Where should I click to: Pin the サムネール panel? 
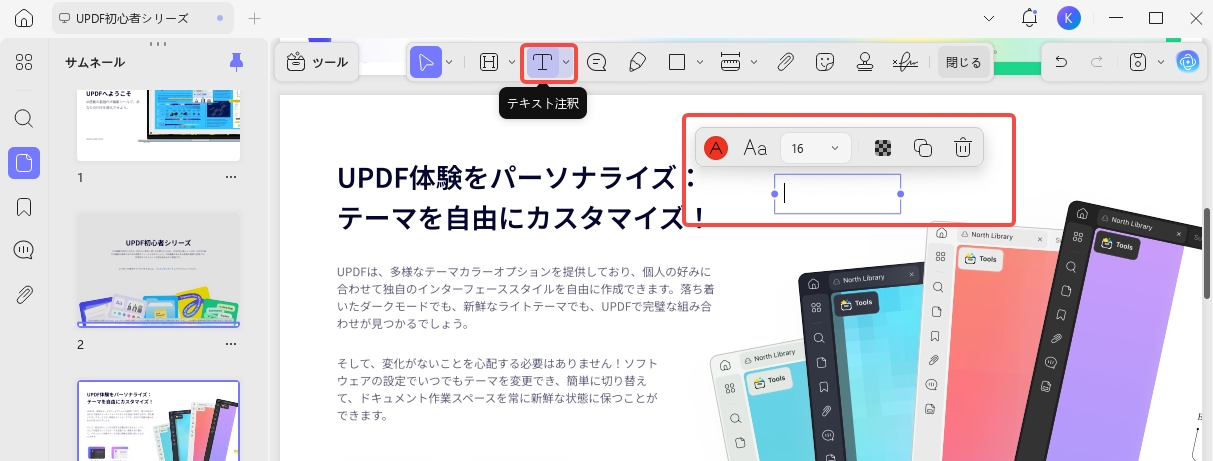(236, 62)
